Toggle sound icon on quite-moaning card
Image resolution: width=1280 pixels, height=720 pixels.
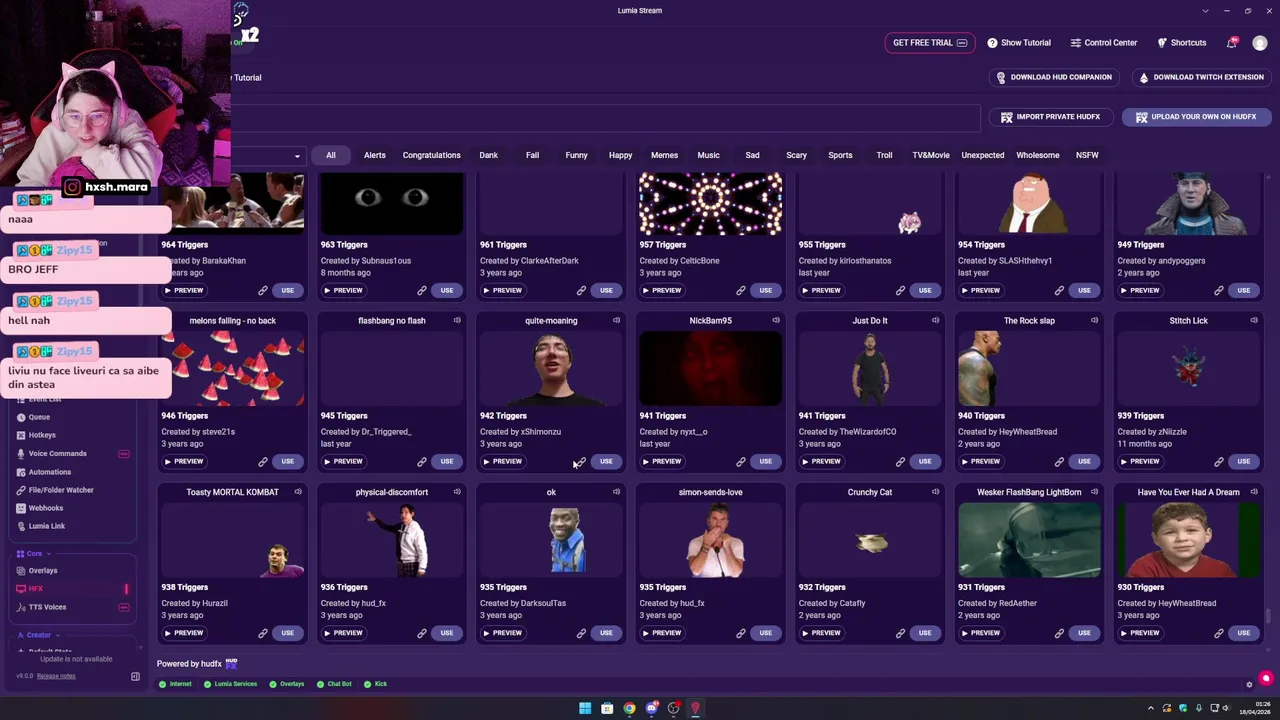tap(616, 321)
